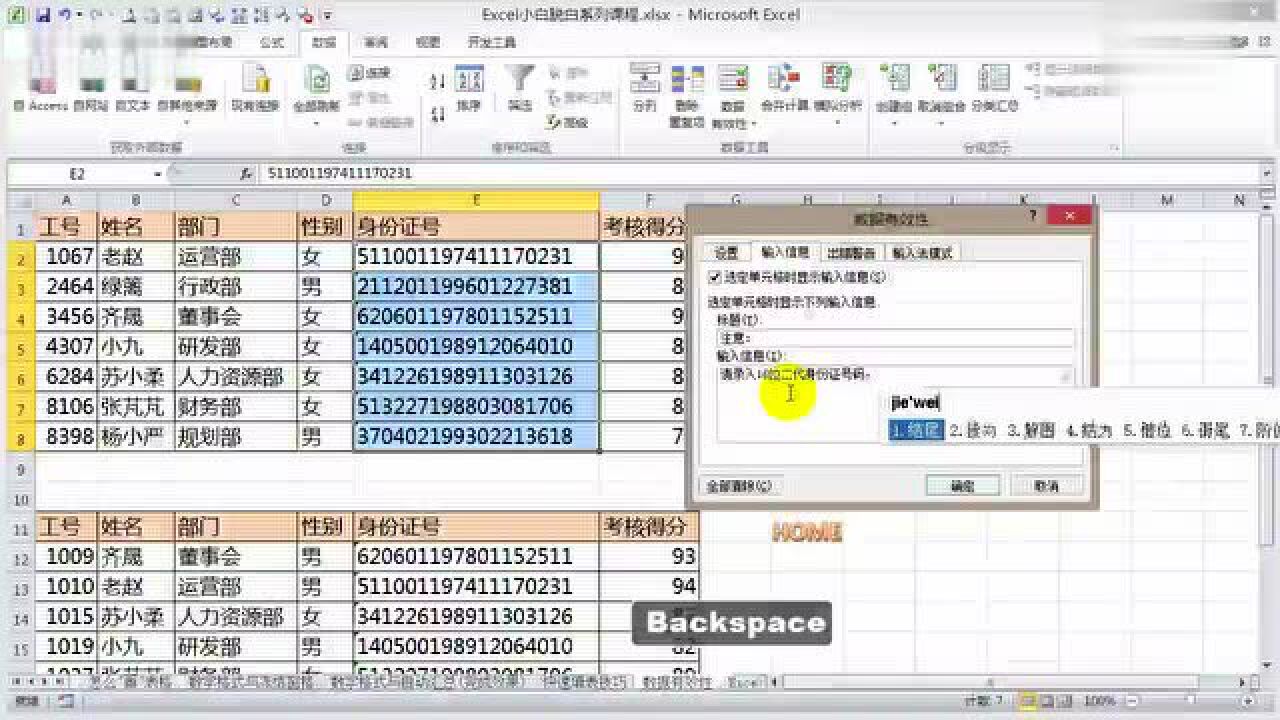The height and width of the screenshot is (720, 1280).
Task: Click the zoom 100% level in status bar
Action: [x=1100, y=701]
